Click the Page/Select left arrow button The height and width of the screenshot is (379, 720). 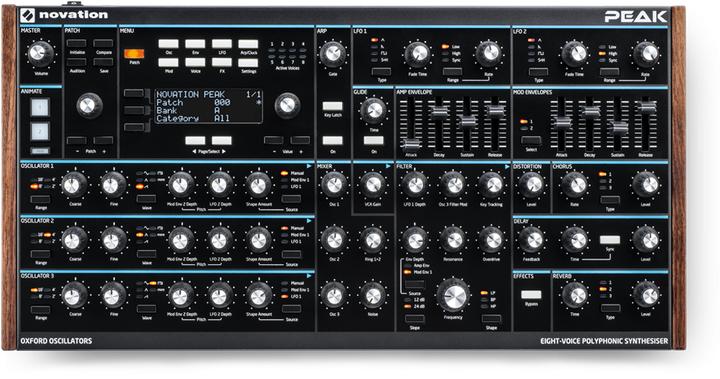(x=195, y=141)
